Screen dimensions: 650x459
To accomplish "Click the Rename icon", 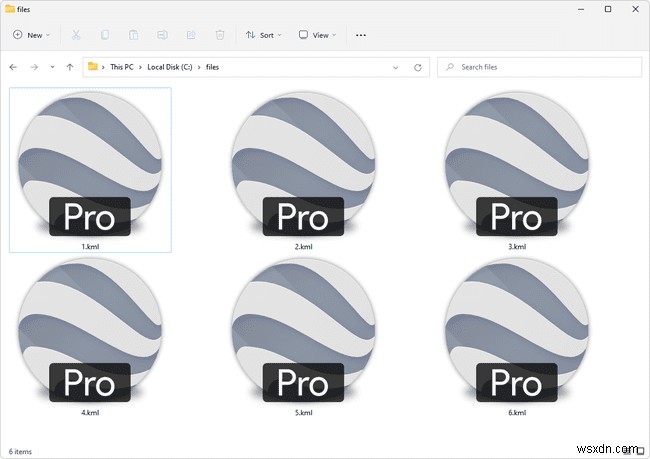I will point(162,35).
